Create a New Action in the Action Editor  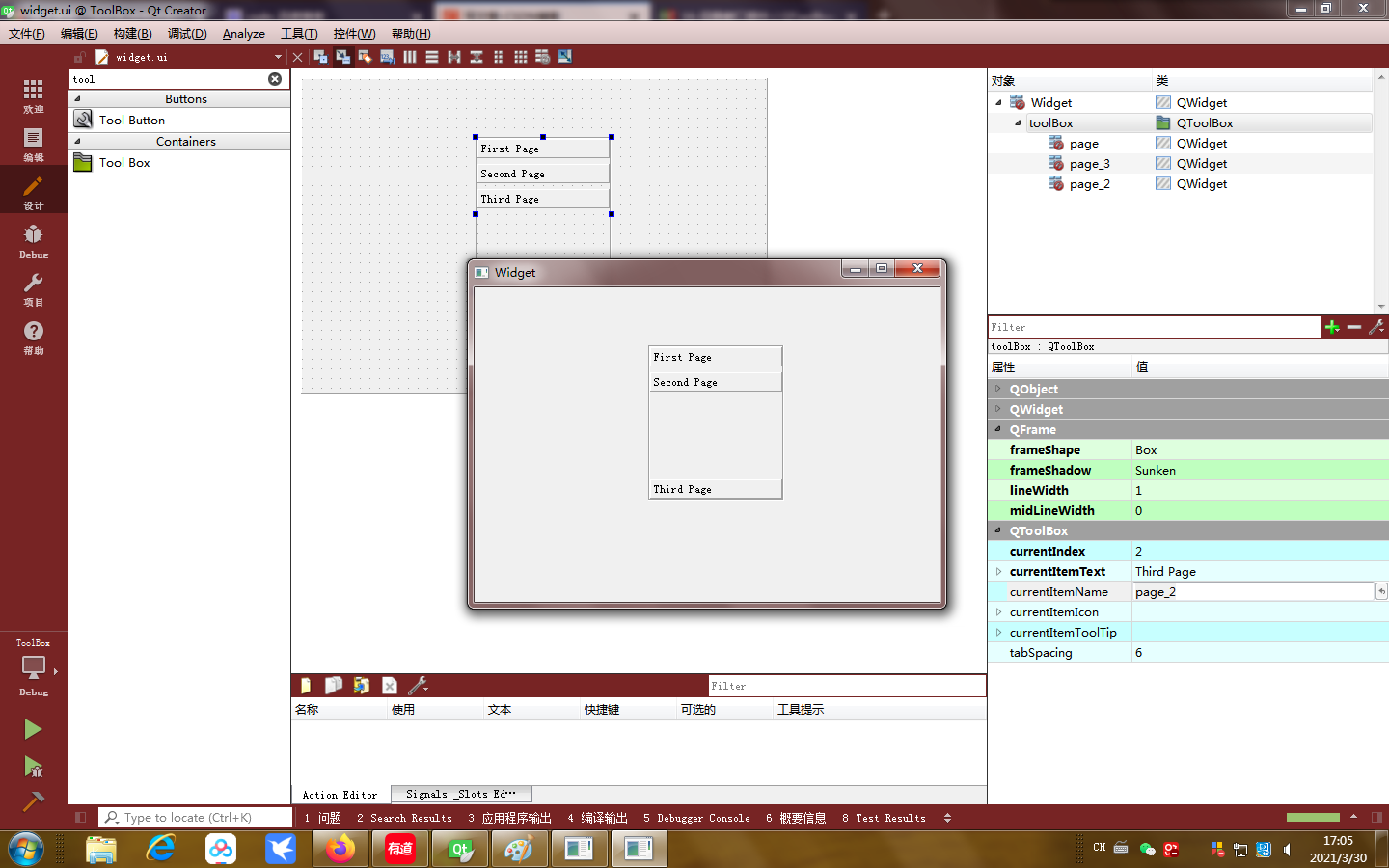click(x=305, y=685)
